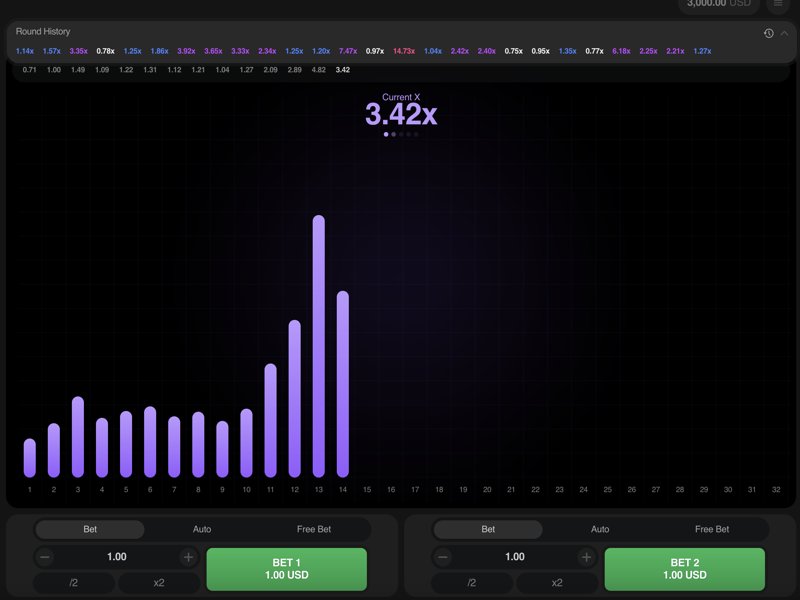Place BET 1 for 1.00 USD
800x600 pixels.
[287, 569]
